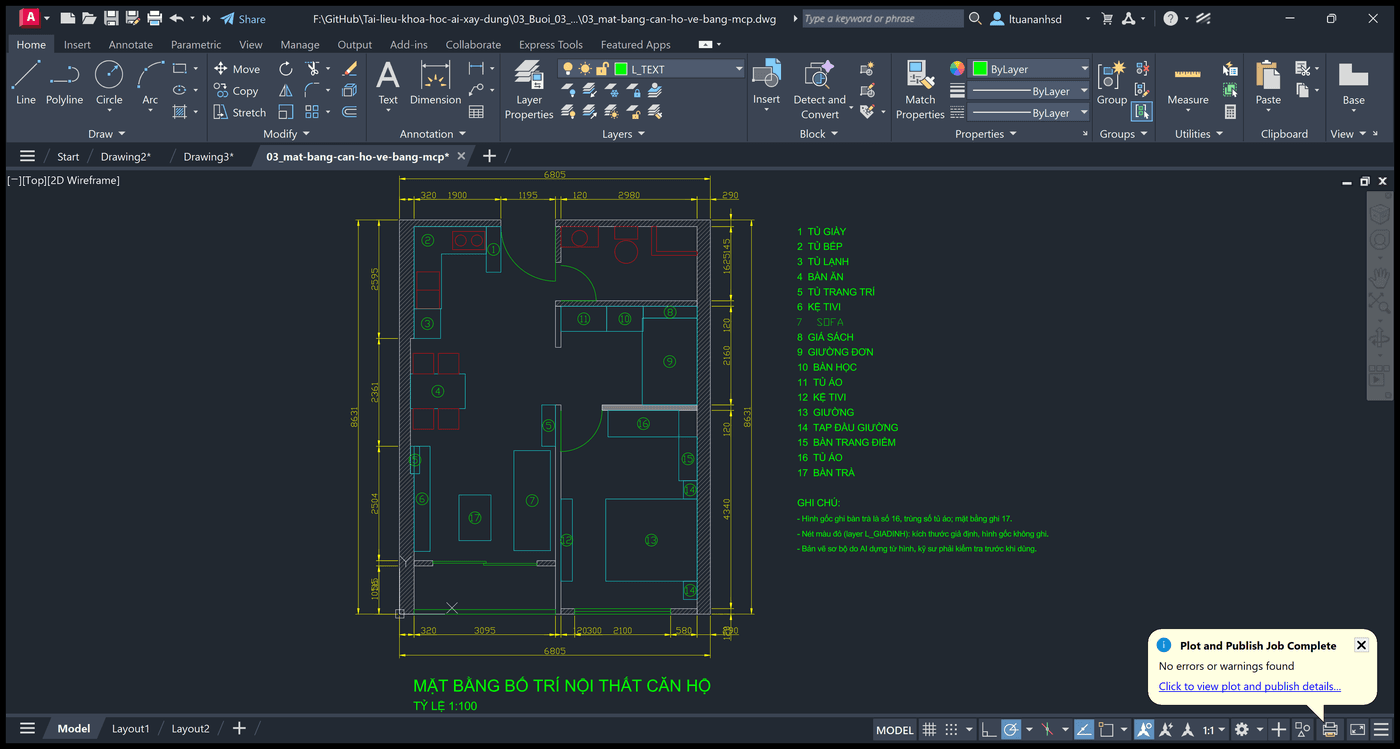The image size is (1400, 749).
Task: Select the Stretch tool
Action: coord(239,112)
